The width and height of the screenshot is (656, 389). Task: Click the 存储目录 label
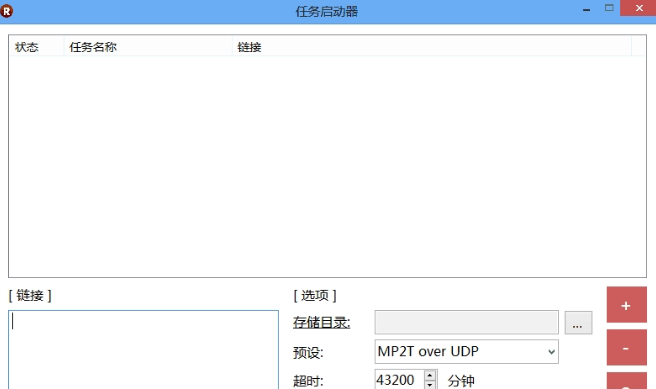(321, 322)
